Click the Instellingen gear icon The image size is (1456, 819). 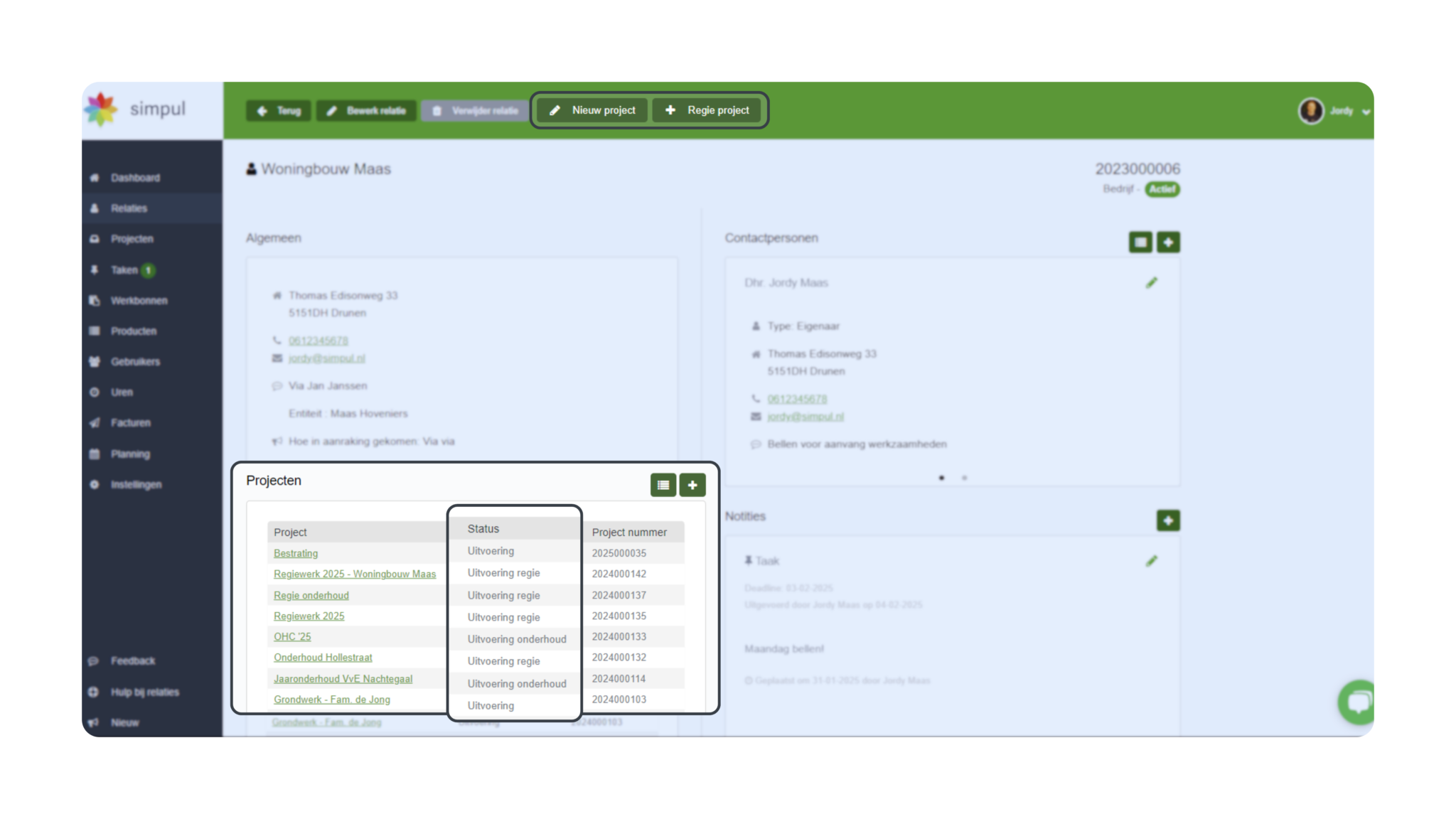[x=95, y=485]
